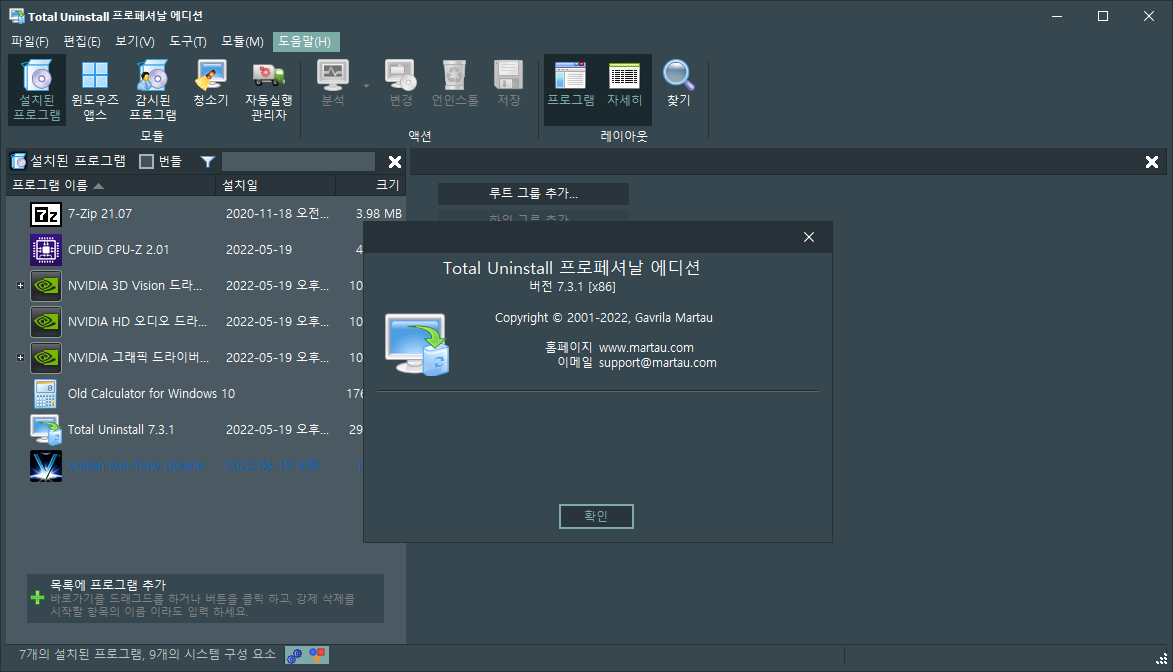Open the 파일(F) menu

coord(30,42)
